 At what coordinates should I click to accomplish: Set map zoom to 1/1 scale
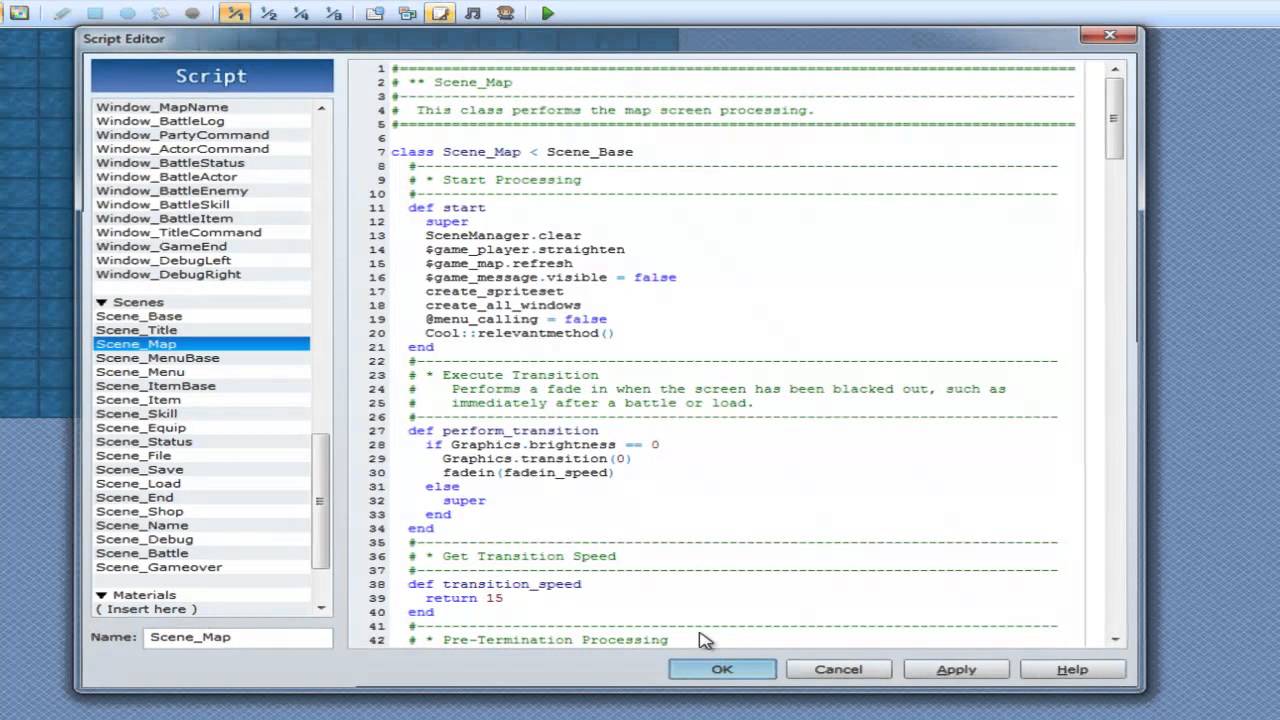pos(235,13)
